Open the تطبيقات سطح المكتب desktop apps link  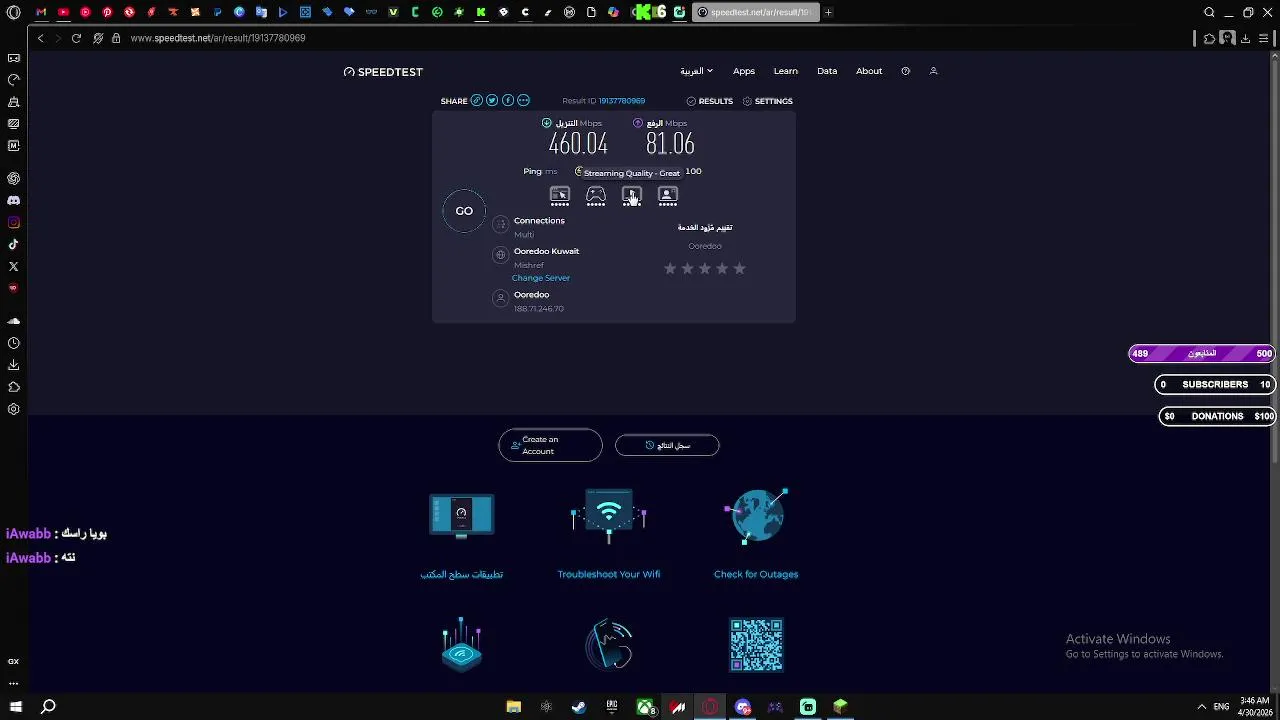coord(461,574)
